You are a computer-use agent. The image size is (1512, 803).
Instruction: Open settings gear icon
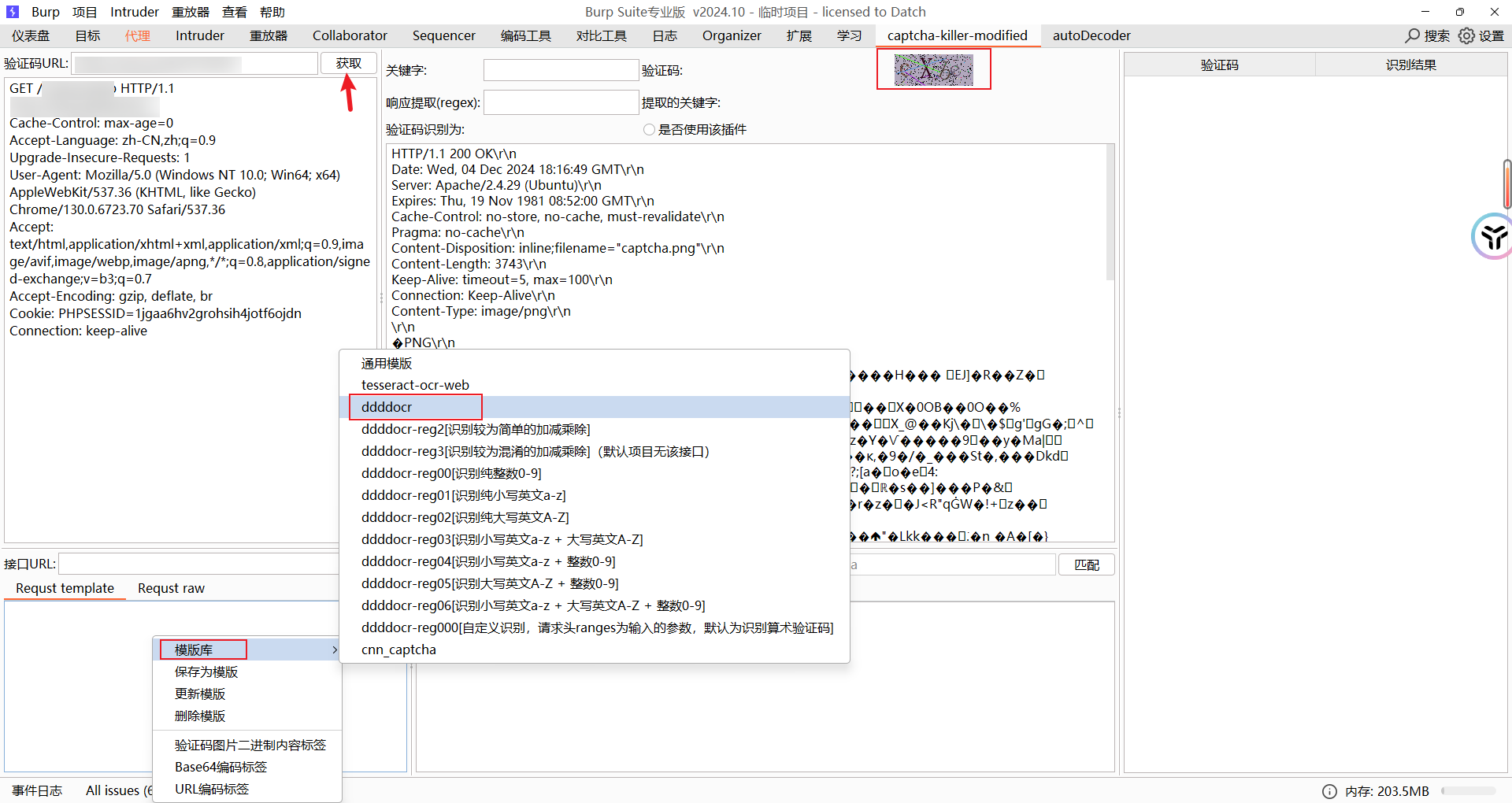[x=1466, y=35]
